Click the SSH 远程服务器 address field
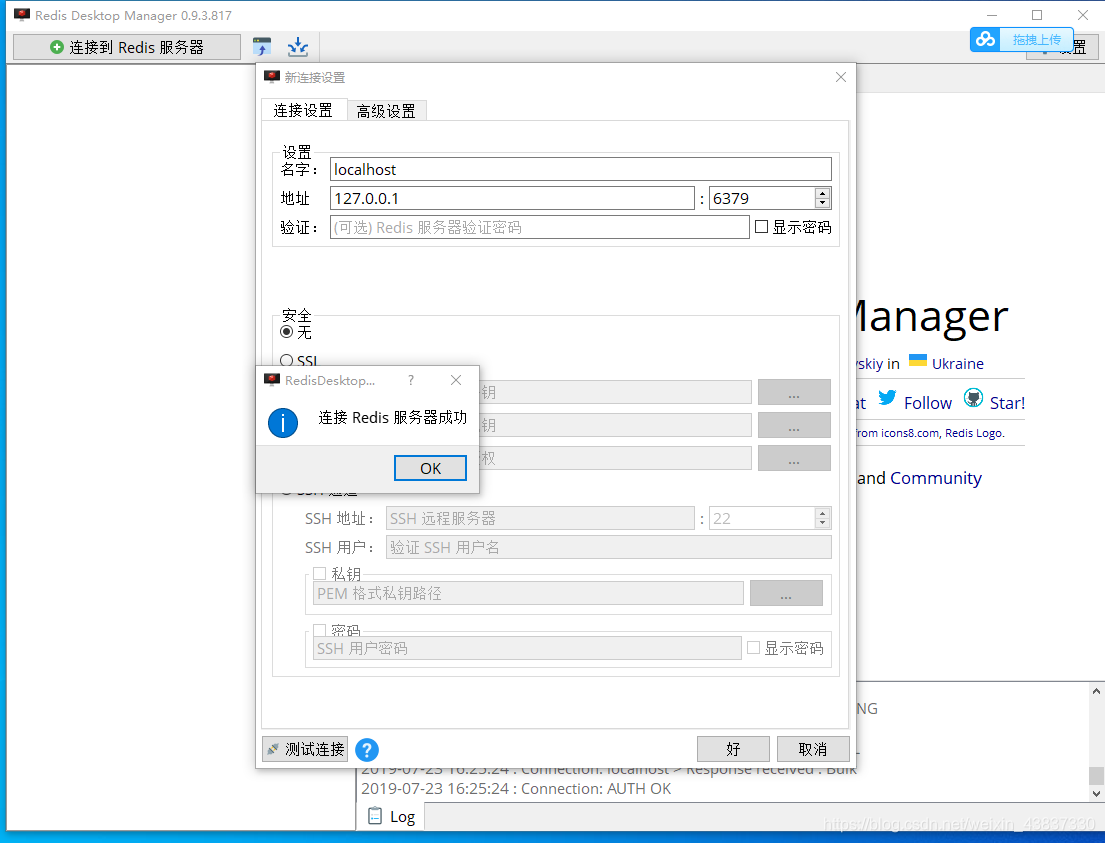Viewport: 1105px width, 843px height. pos(541,518)
